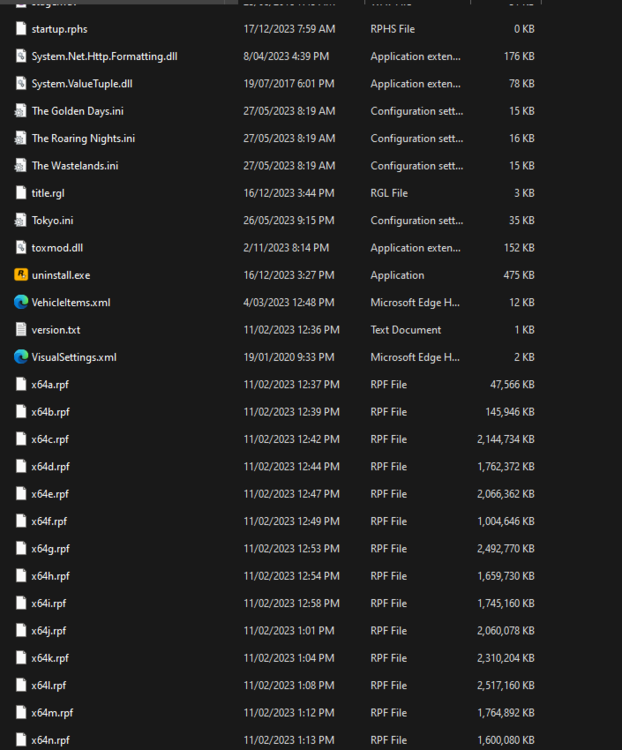Click the Edge icon of VehicleItems.xml

pyautogui.click(x=21, y=302)
